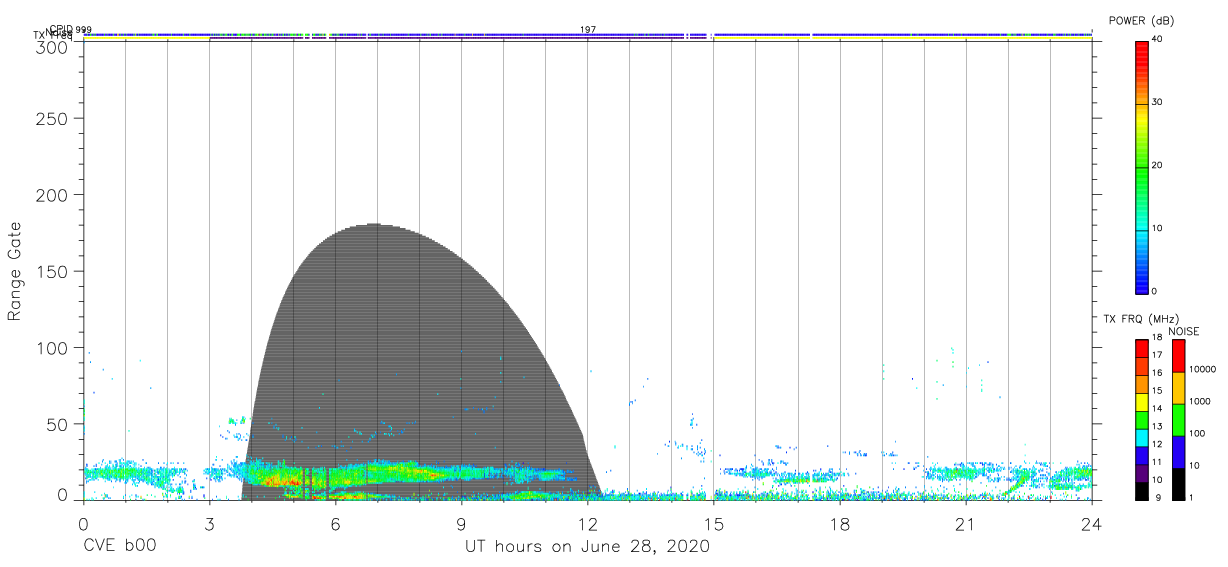
Task: Click the blue 11–12 MHz TX FRQ swatch
Action: tap(1141, 455)
